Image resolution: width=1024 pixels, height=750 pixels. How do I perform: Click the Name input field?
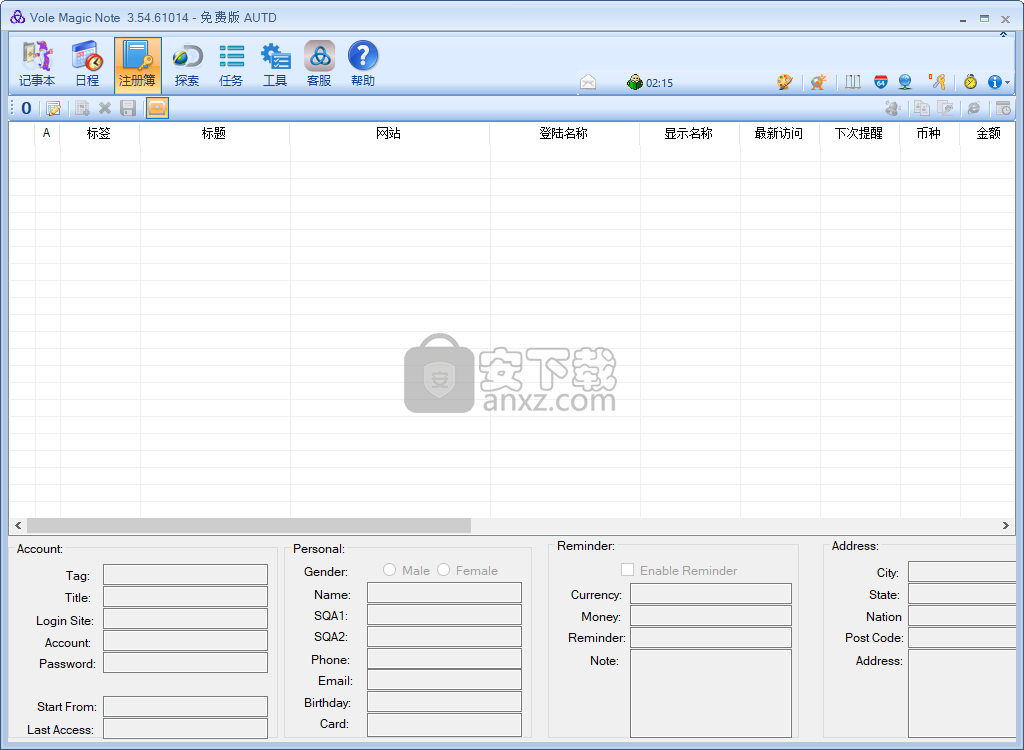pyautogui.click(x=444, y=593)
